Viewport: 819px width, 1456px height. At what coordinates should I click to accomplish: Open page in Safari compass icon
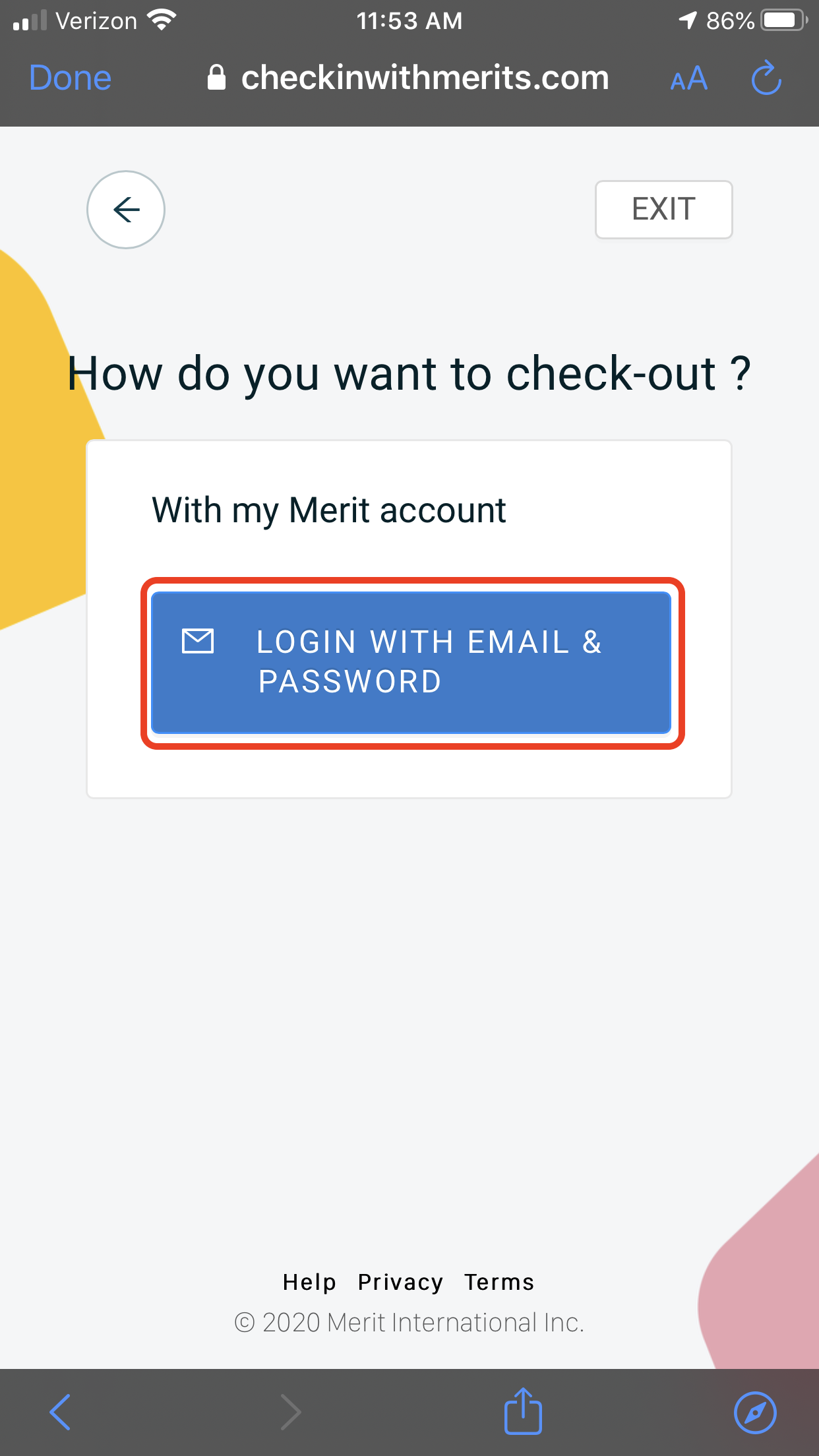click(755, 1412)
